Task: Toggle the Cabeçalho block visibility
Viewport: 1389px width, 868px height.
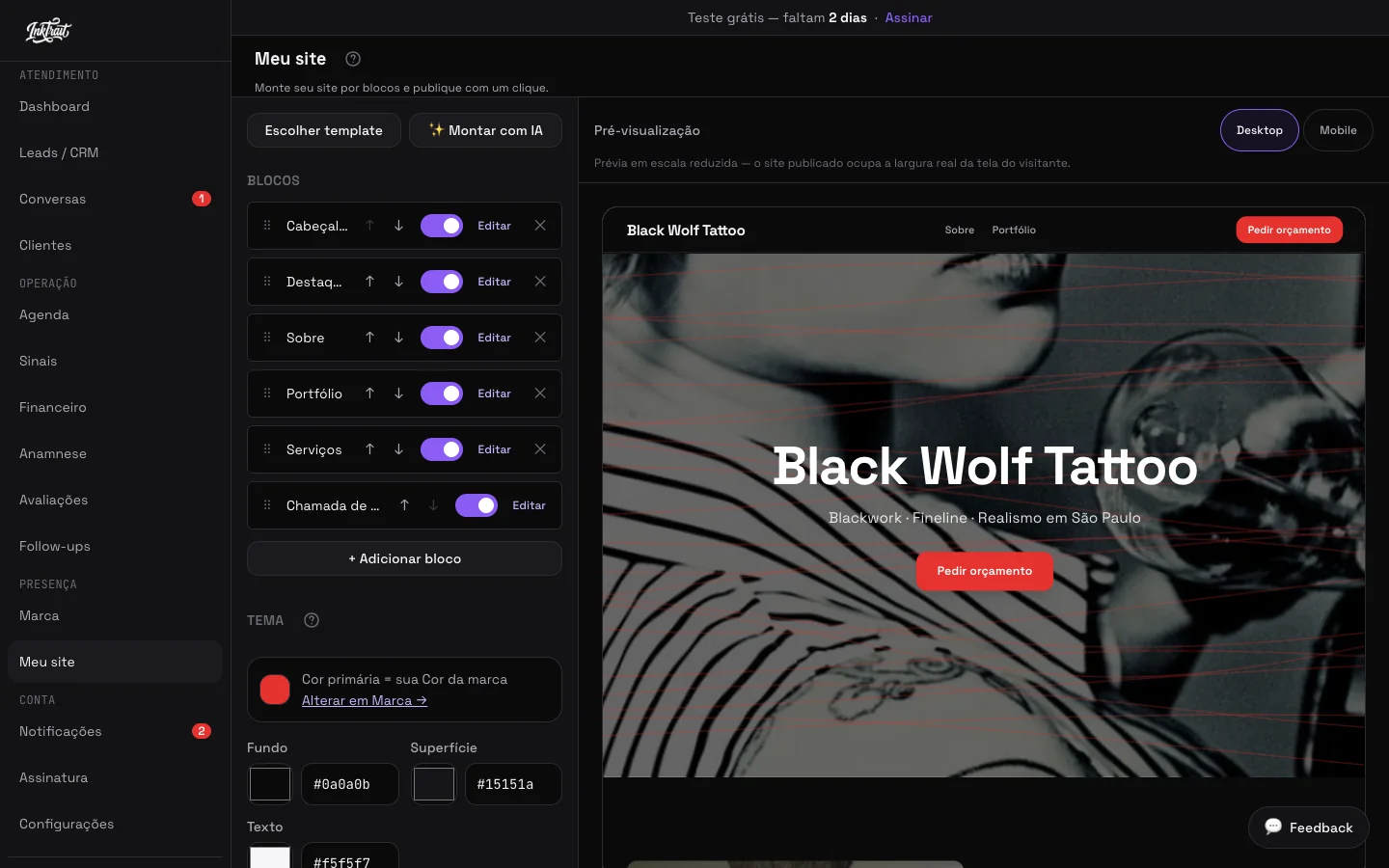Action: pyautogui.click(x=442, y=226)
